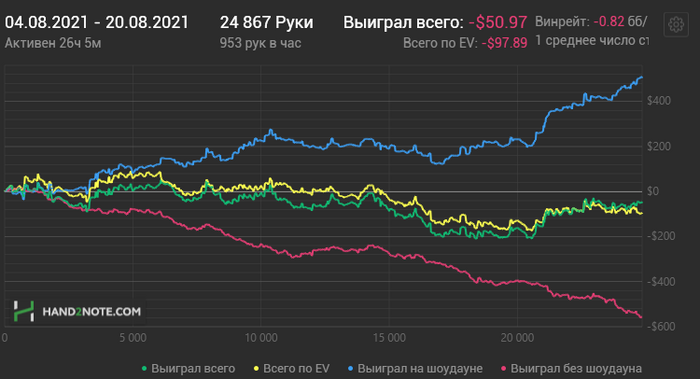Viewport: 700px width, 379px height.
Task: Click the '953 рук в час' text
Action: pyautogui.click(x=260, y=43)
